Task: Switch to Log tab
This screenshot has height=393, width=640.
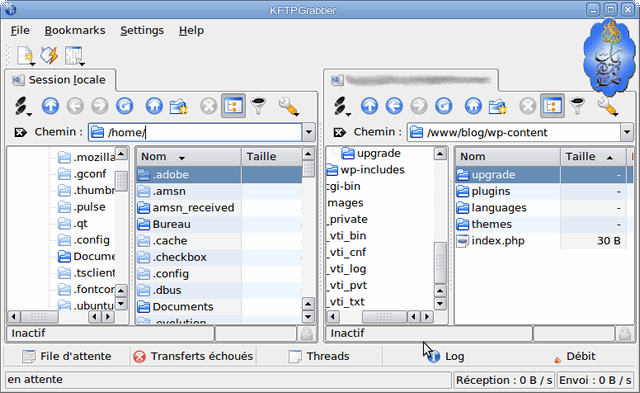Action: pos(445,356)
